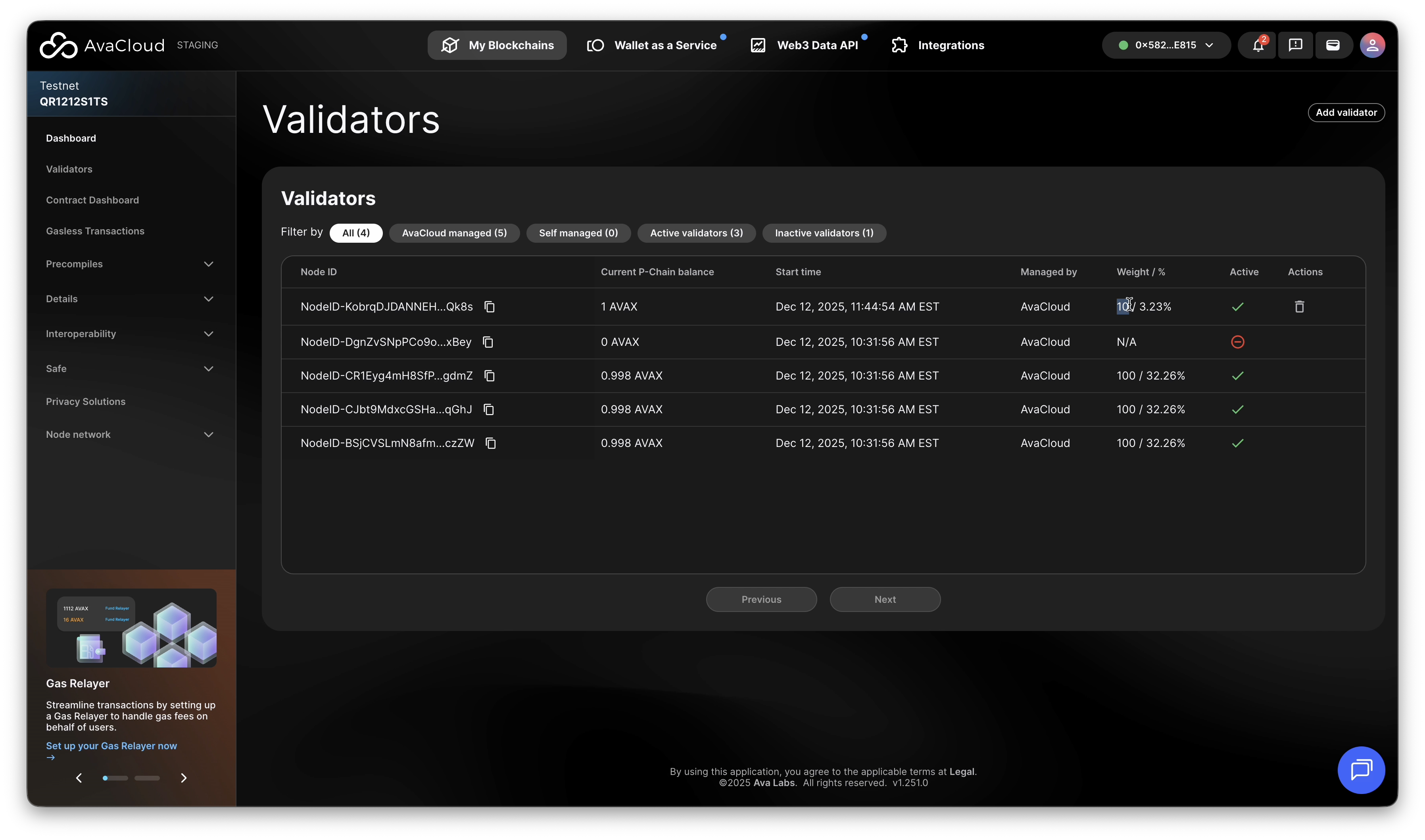Delete the NodeID-KobrqDJDANNEH validator via trash icon
Image resolution: width=1425 pixels, height=840 pixels.
pyautogui.click(x=1299, y=307)
